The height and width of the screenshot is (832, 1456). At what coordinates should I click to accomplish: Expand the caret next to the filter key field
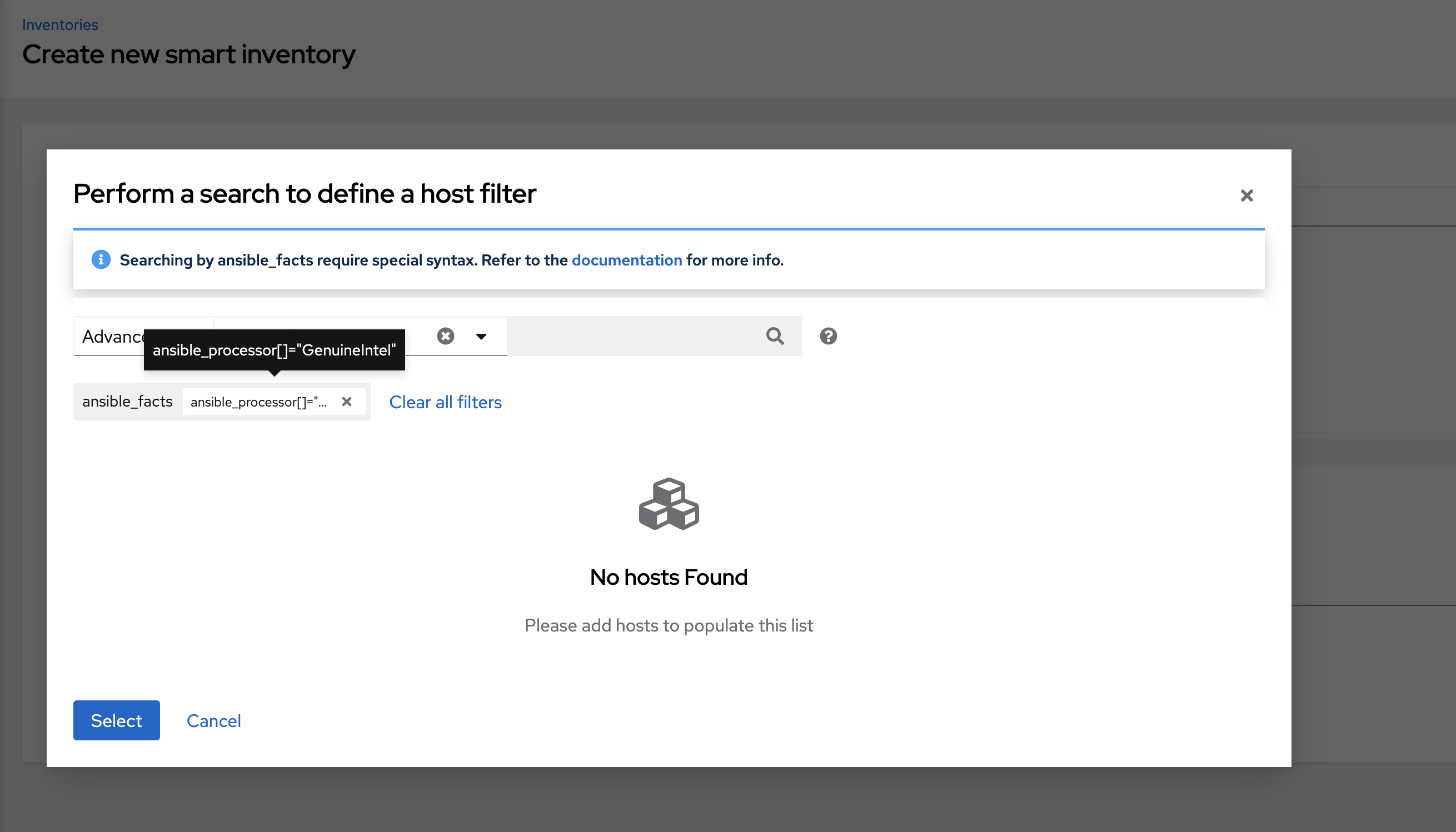[x=481, y=336]
